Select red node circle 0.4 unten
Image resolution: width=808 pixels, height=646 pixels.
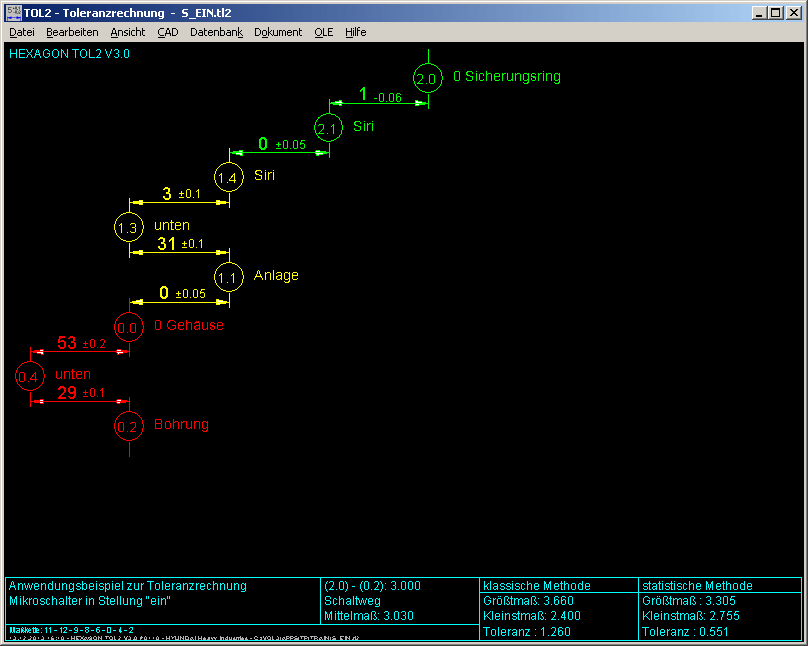pyautogui.click(x=30, y=376)
